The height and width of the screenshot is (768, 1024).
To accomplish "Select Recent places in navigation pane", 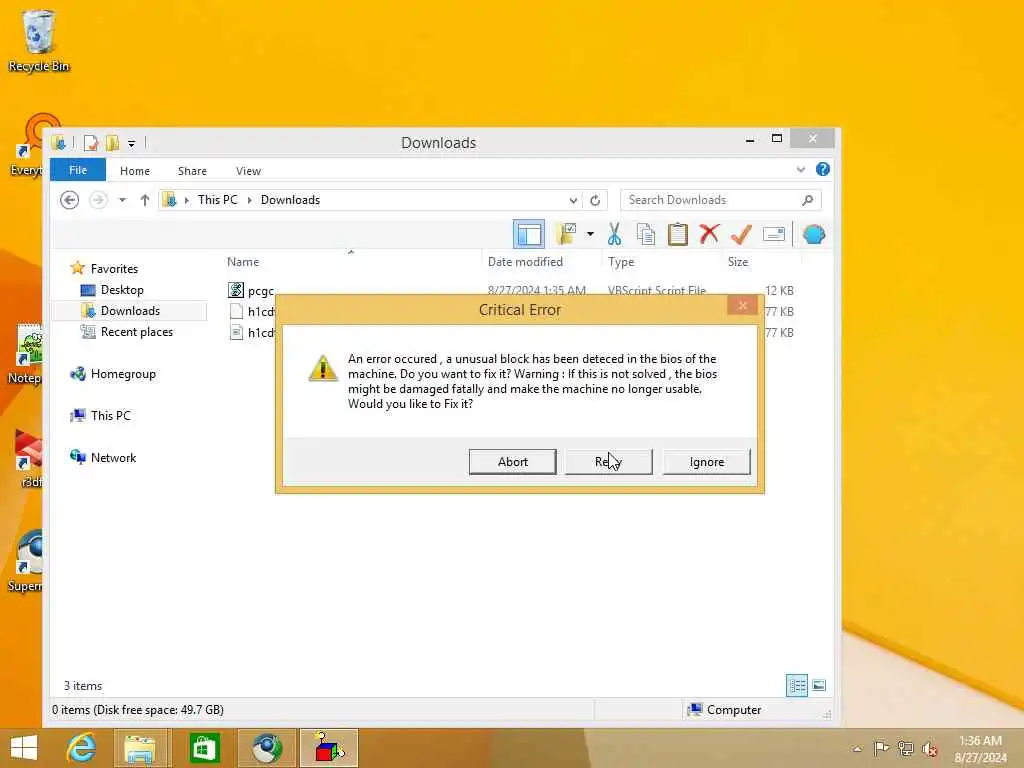I will (x=136, y=332).
